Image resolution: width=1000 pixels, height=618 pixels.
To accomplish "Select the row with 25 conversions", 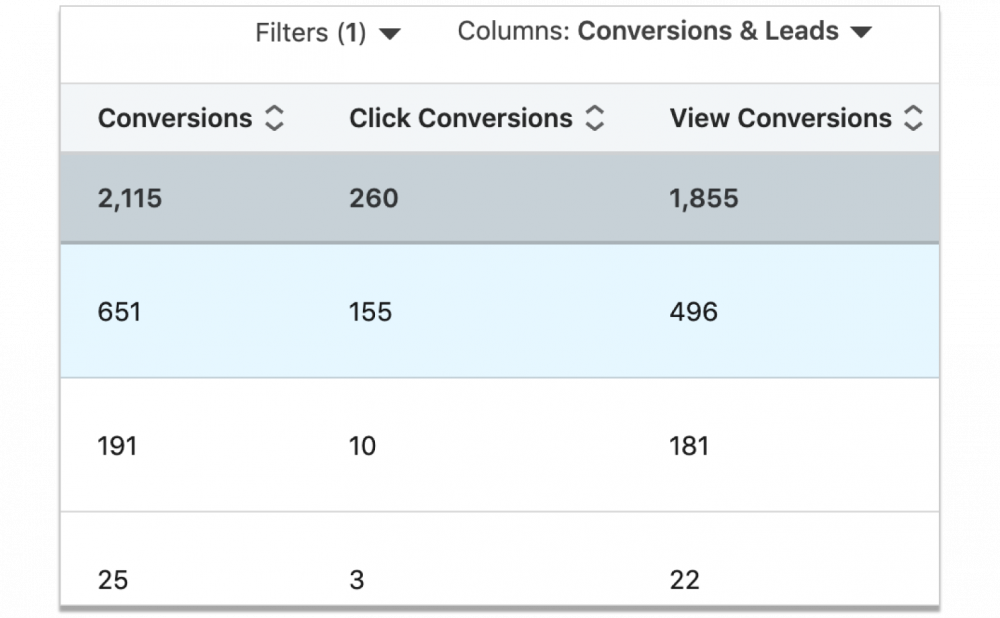I will pos(499,560).
